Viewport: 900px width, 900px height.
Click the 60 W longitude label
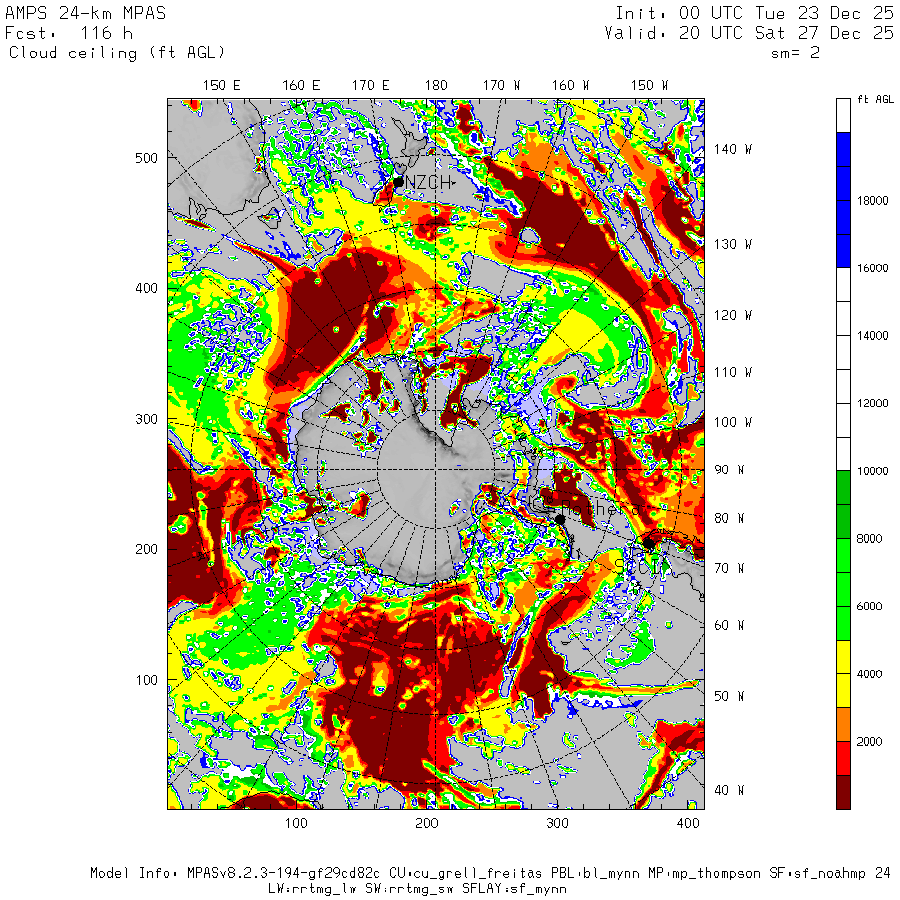[729, 625]
